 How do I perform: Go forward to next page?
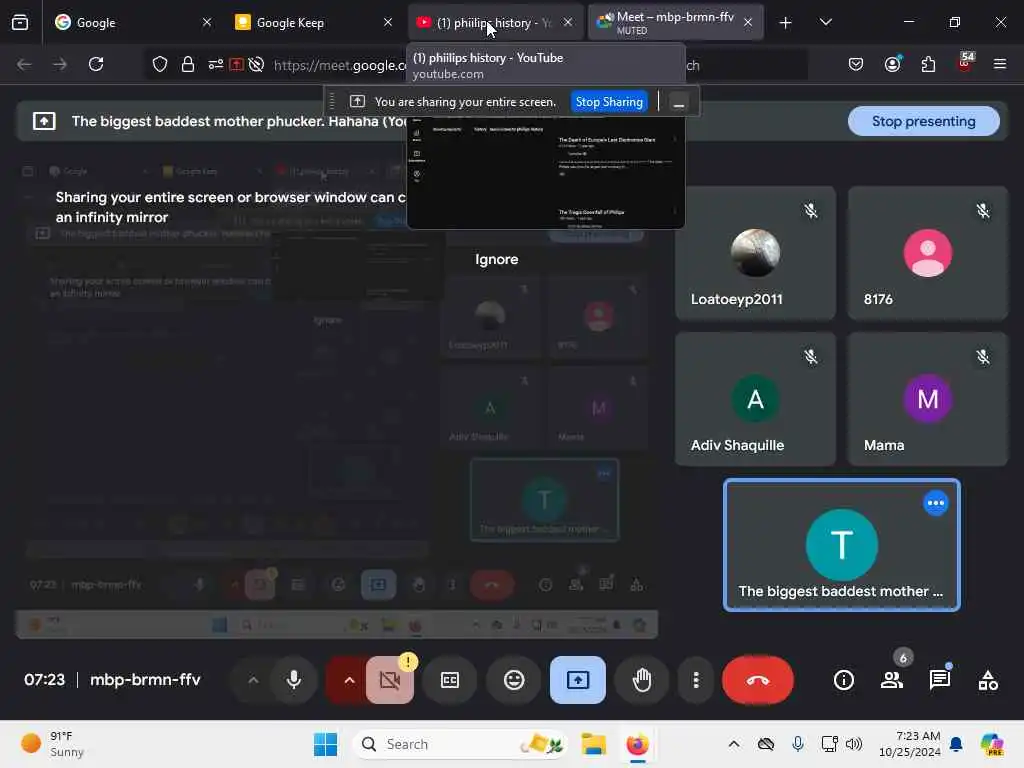[x=59, y=64]
